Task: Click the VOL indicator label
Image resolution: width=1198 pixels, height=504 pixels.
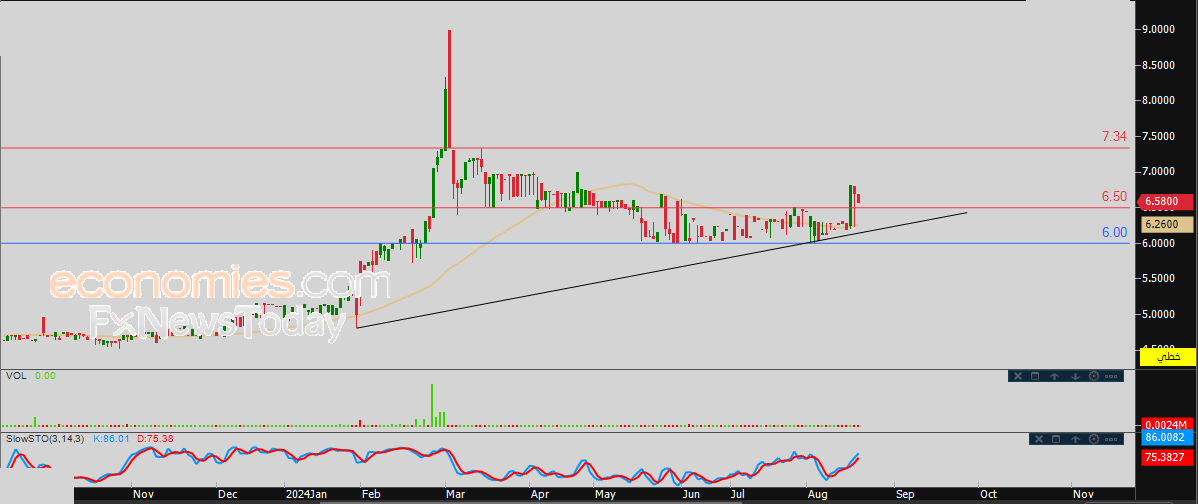Action: (17, 376)
